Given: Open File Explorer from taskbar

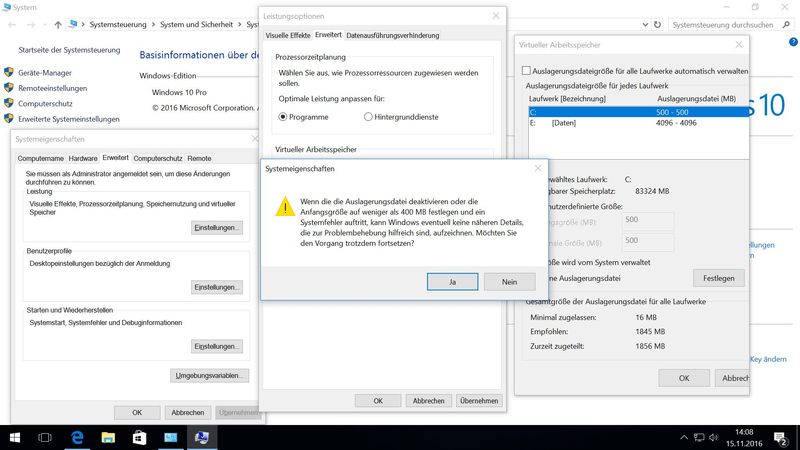Looking at the screenshot, I should (x=108, y=438).
